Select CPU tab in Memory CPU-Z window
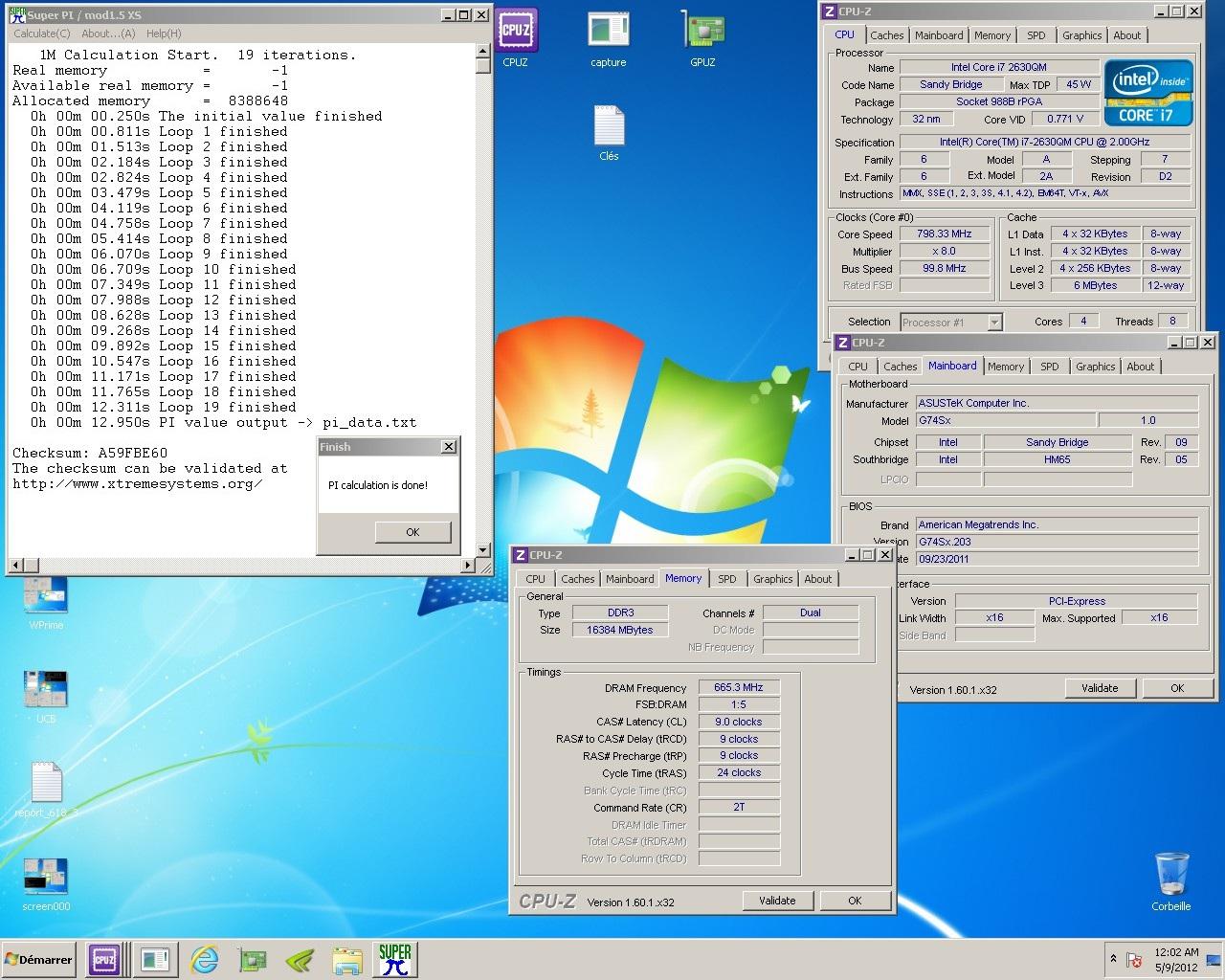This screenshot has width=1225, height=980. coord(536,579)
